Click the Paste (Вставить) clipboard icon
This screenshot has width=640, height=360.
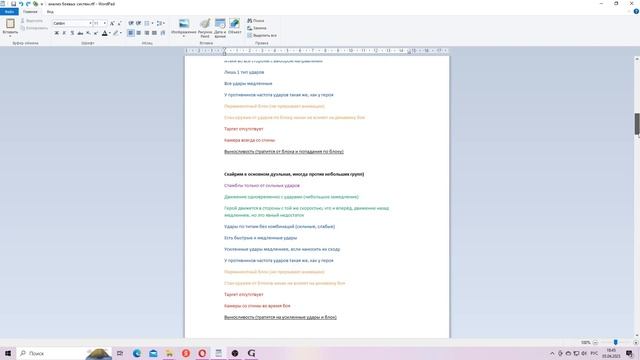click(10, 23)
